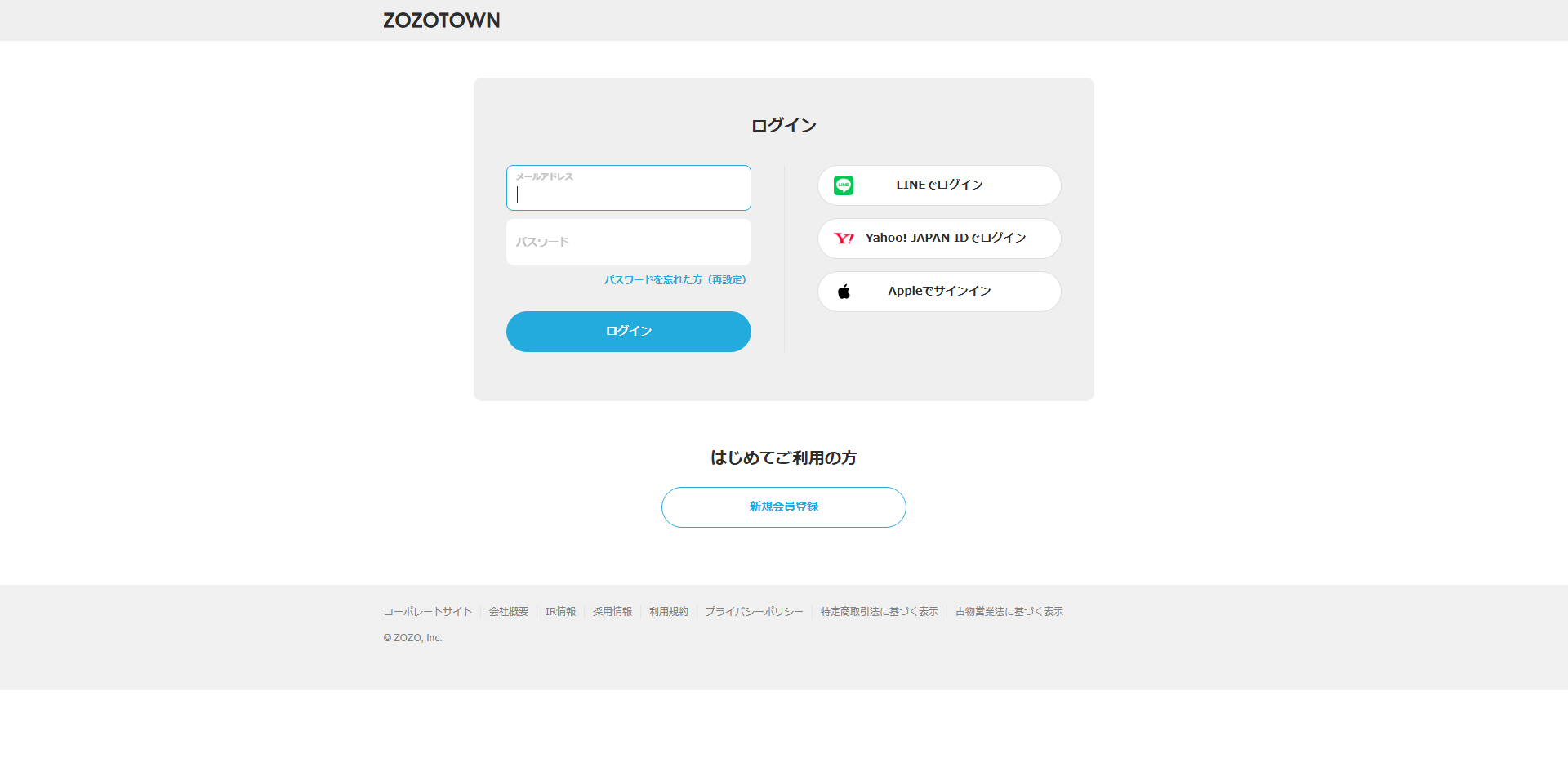This screenshot has height=772, width=1568.
Task: Click the blue ログイン button
Action: [x=629, y=332]
